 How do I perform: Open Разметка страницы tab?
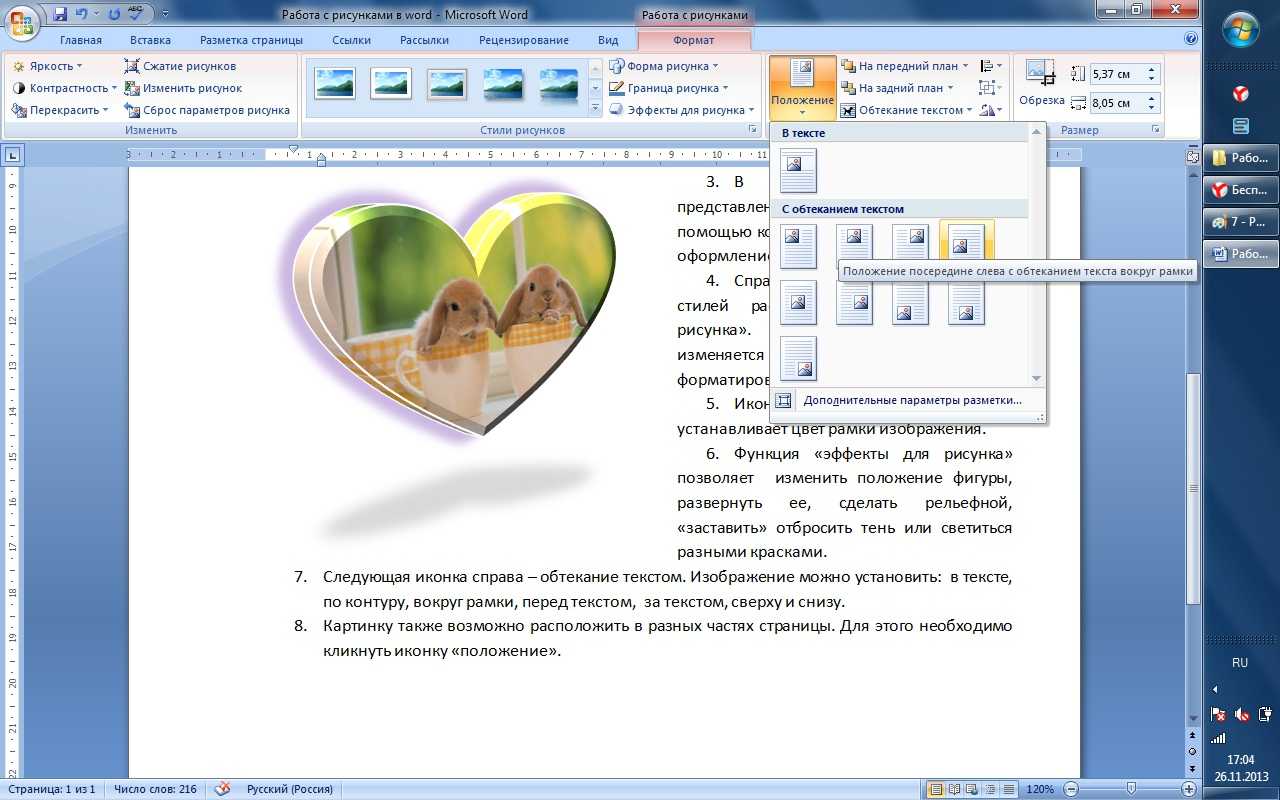click(251, 40)
